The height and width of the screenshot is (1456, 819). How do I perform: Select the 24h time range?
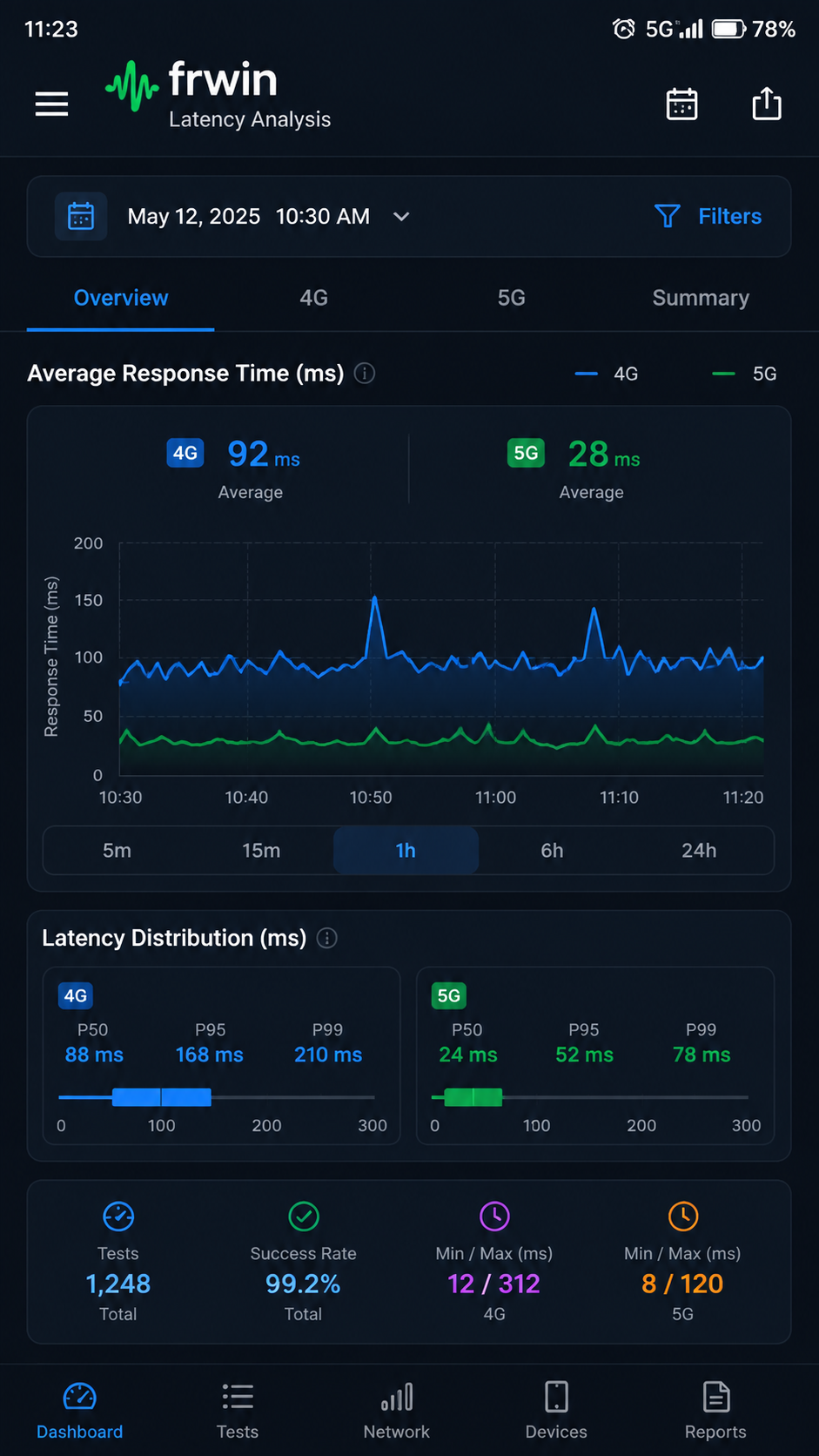pos(699,850)
